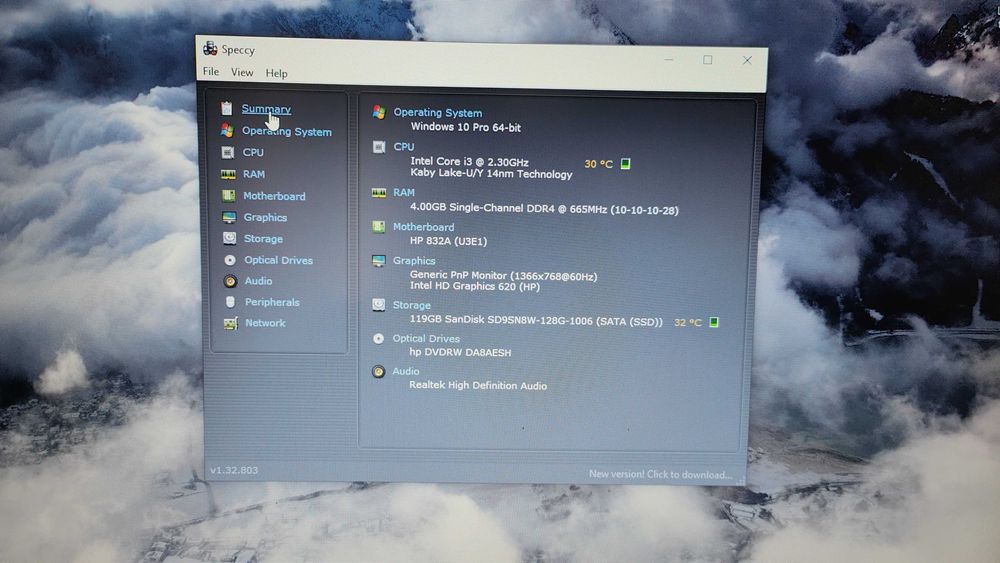Viewport: 1000px width, 563px height.
Task: Open Peripherals sidebar section
Action: 272,302
